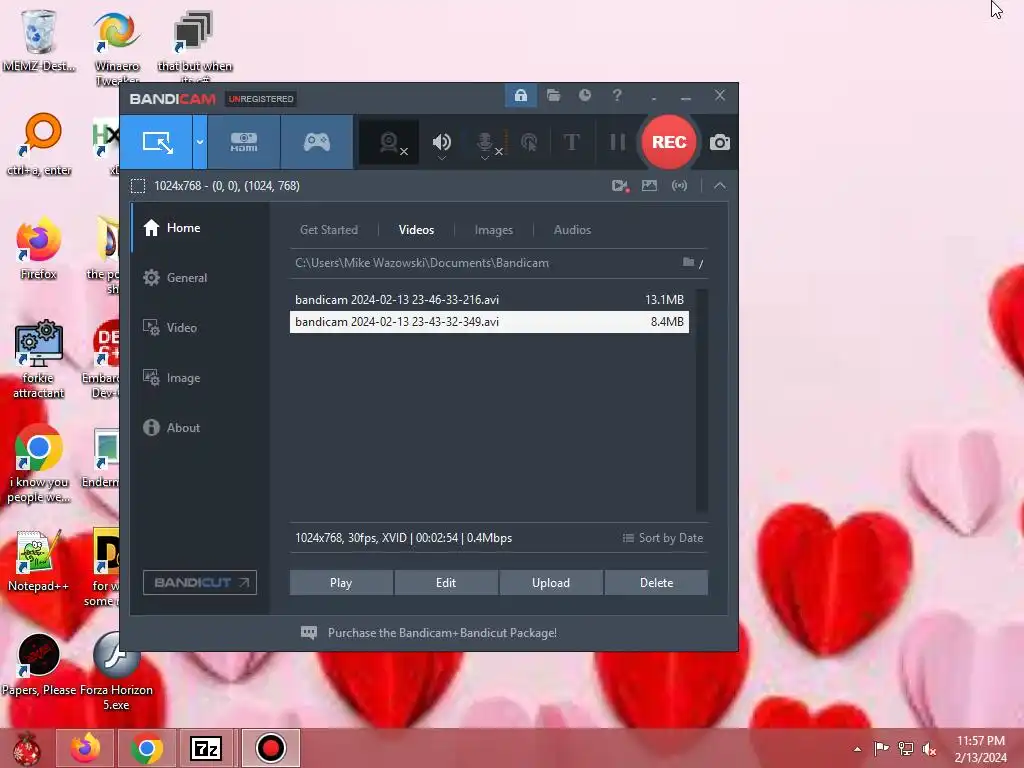Open the output folder icon in title bar
Image resolution: width=1024 pixels, height=768 pixels.
coord(553,95)
